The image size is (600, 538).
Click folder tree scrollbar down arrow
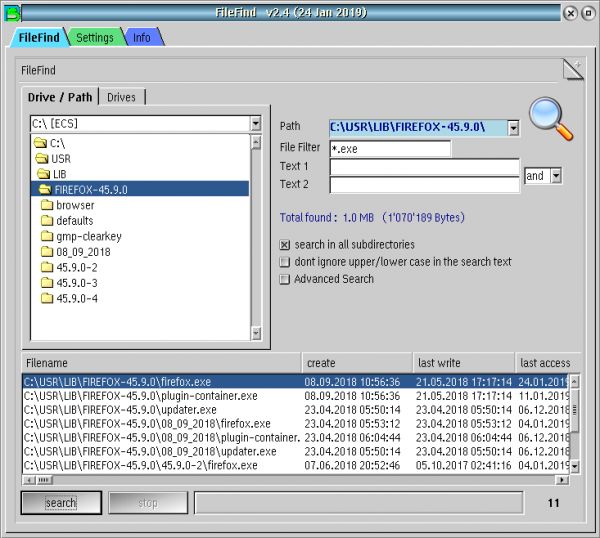point(256,333)
